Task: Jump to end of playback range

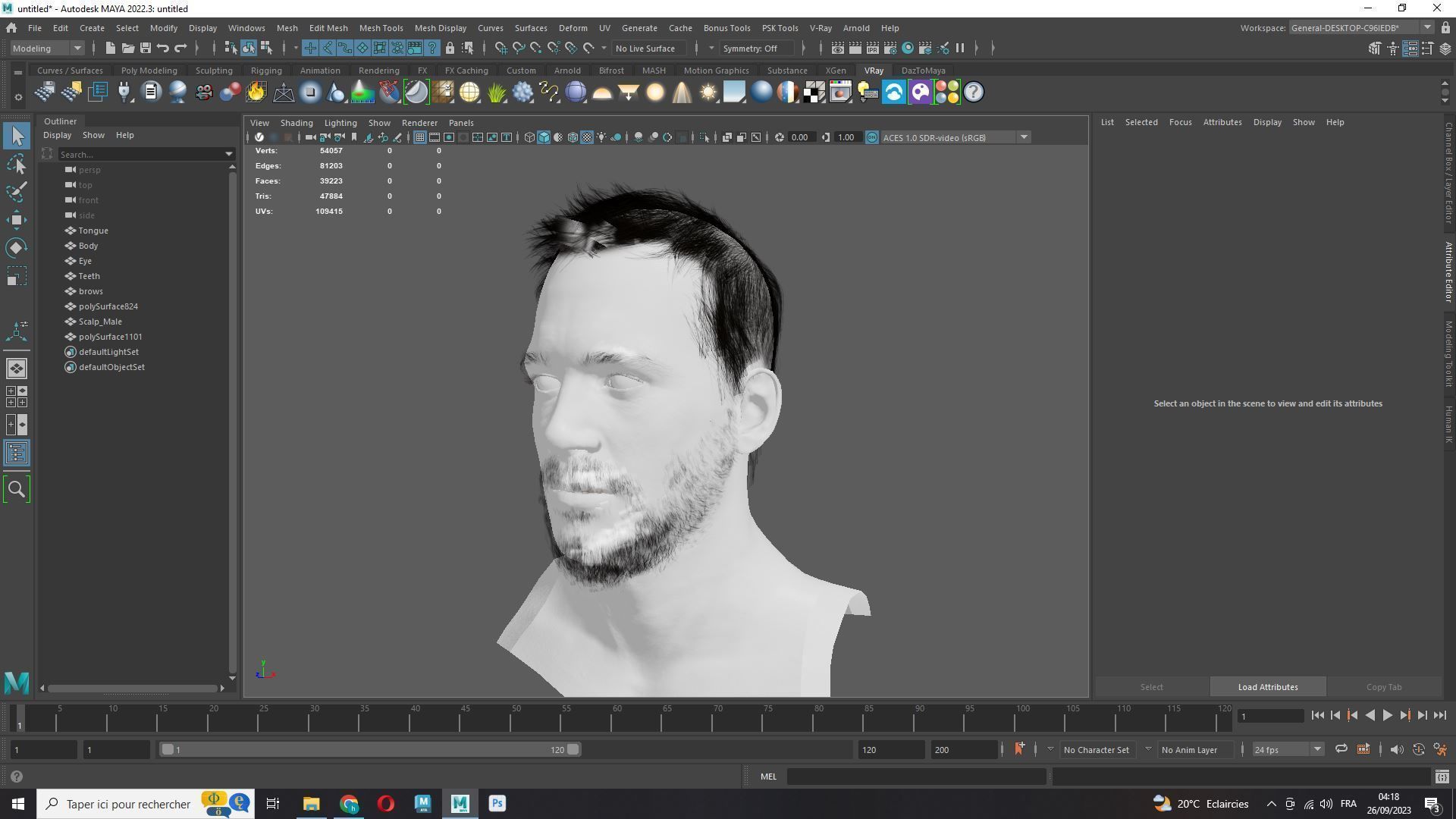Action: [1439, 715]
